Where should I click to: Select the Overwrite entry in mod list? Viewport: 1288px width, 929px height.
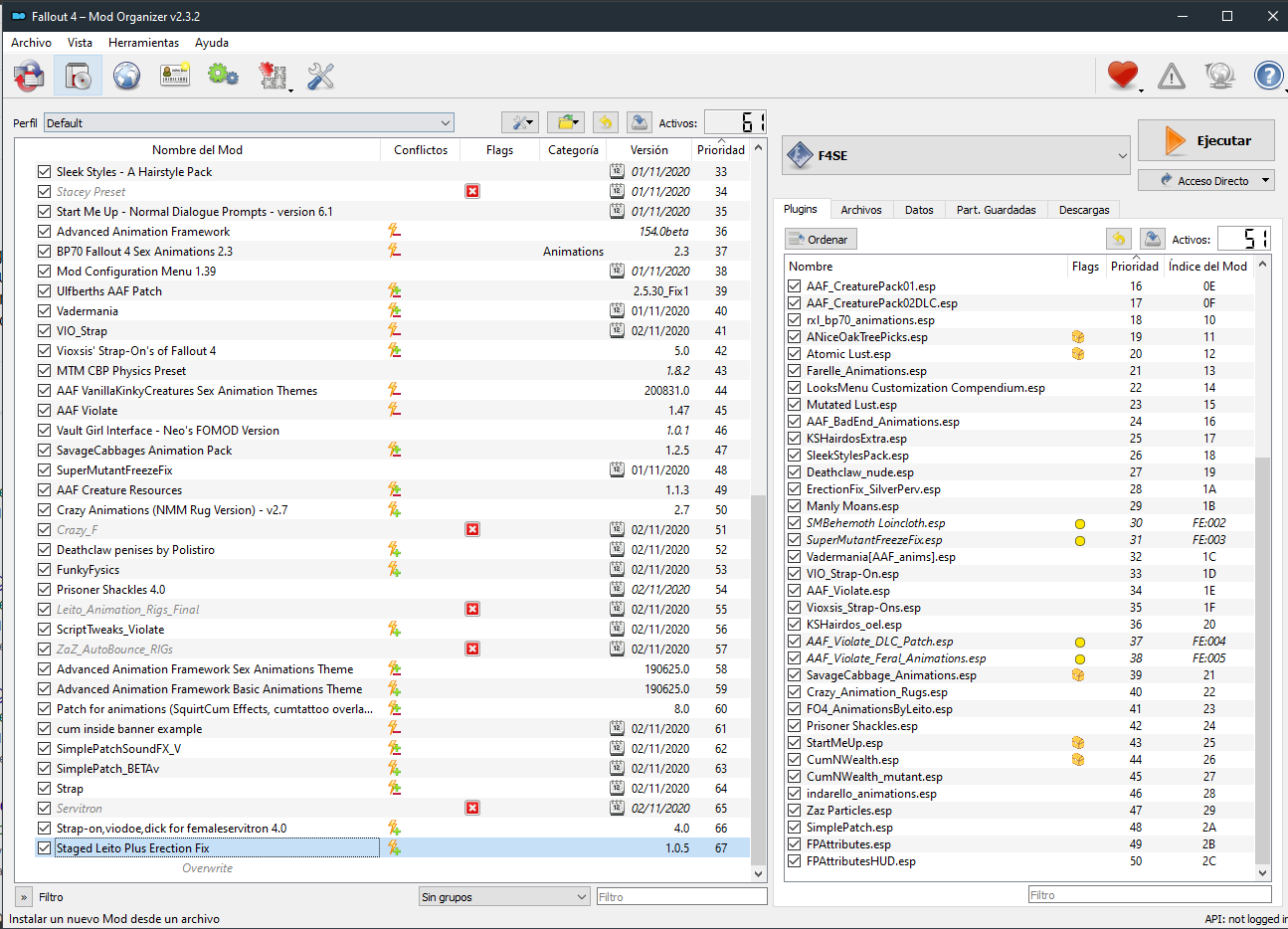[207, 867]
